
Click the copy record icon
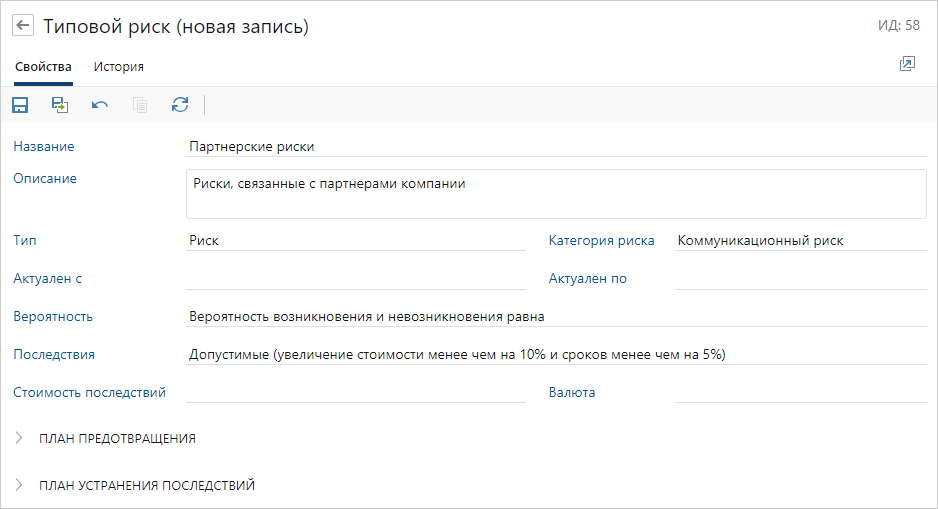140,105
